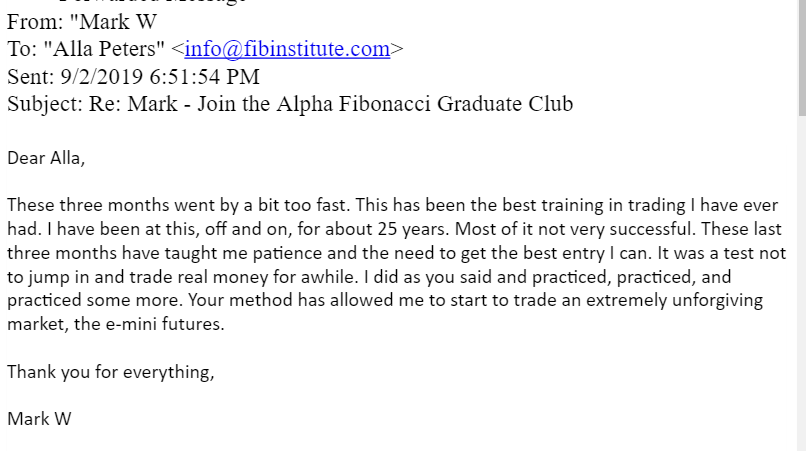Click the time 6:51:54 PM
This screenshot has height=451, width=806.
tap(205, 77)
